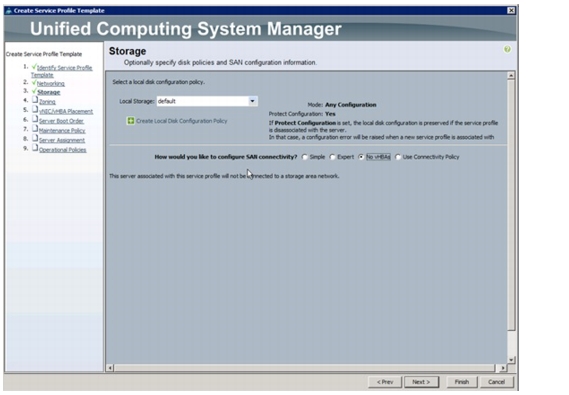
Task: Cancel the wizard
Action: point(496,382)
